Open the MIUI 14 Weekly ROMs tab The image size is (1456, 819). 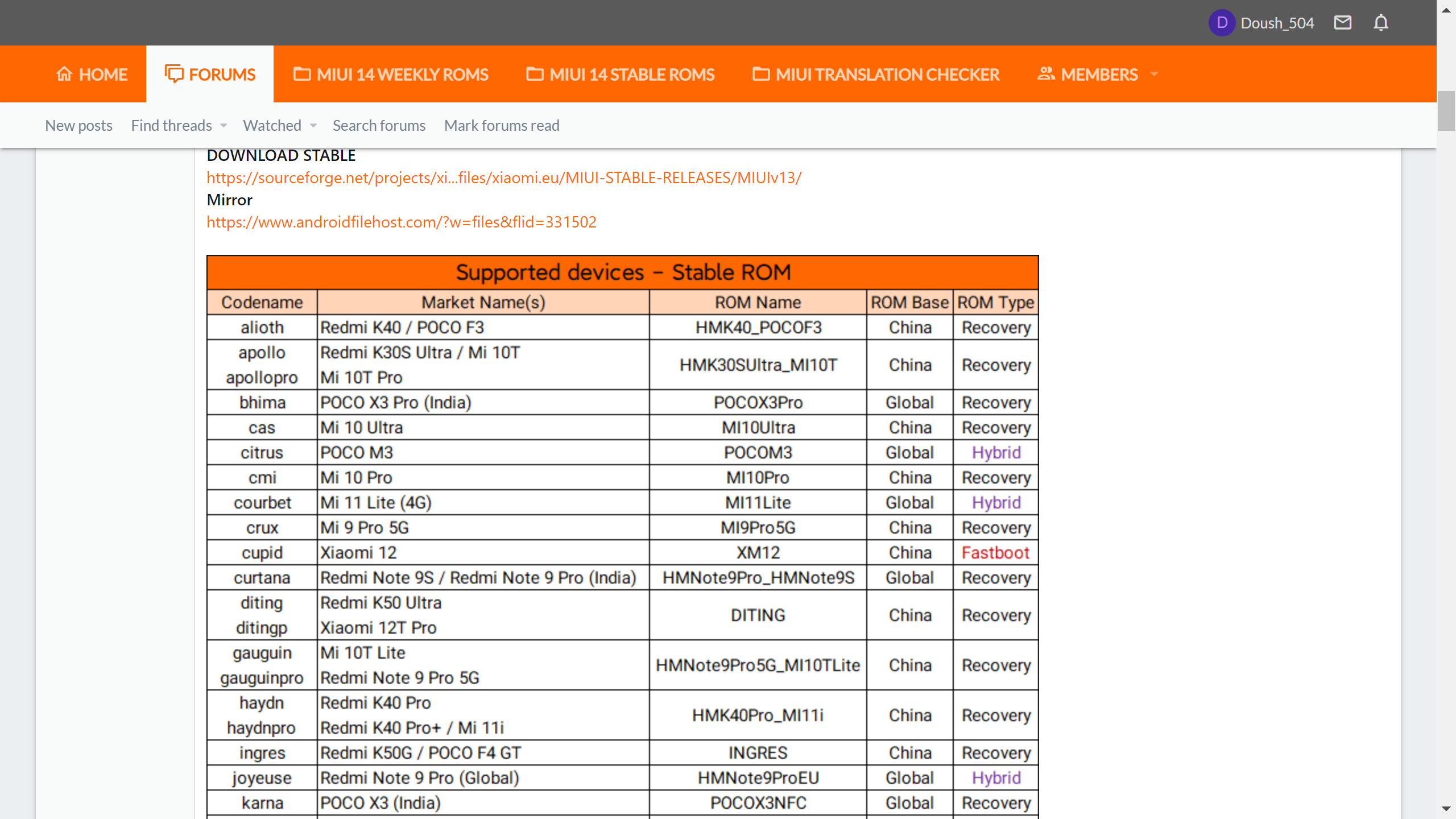coord(402,75)
